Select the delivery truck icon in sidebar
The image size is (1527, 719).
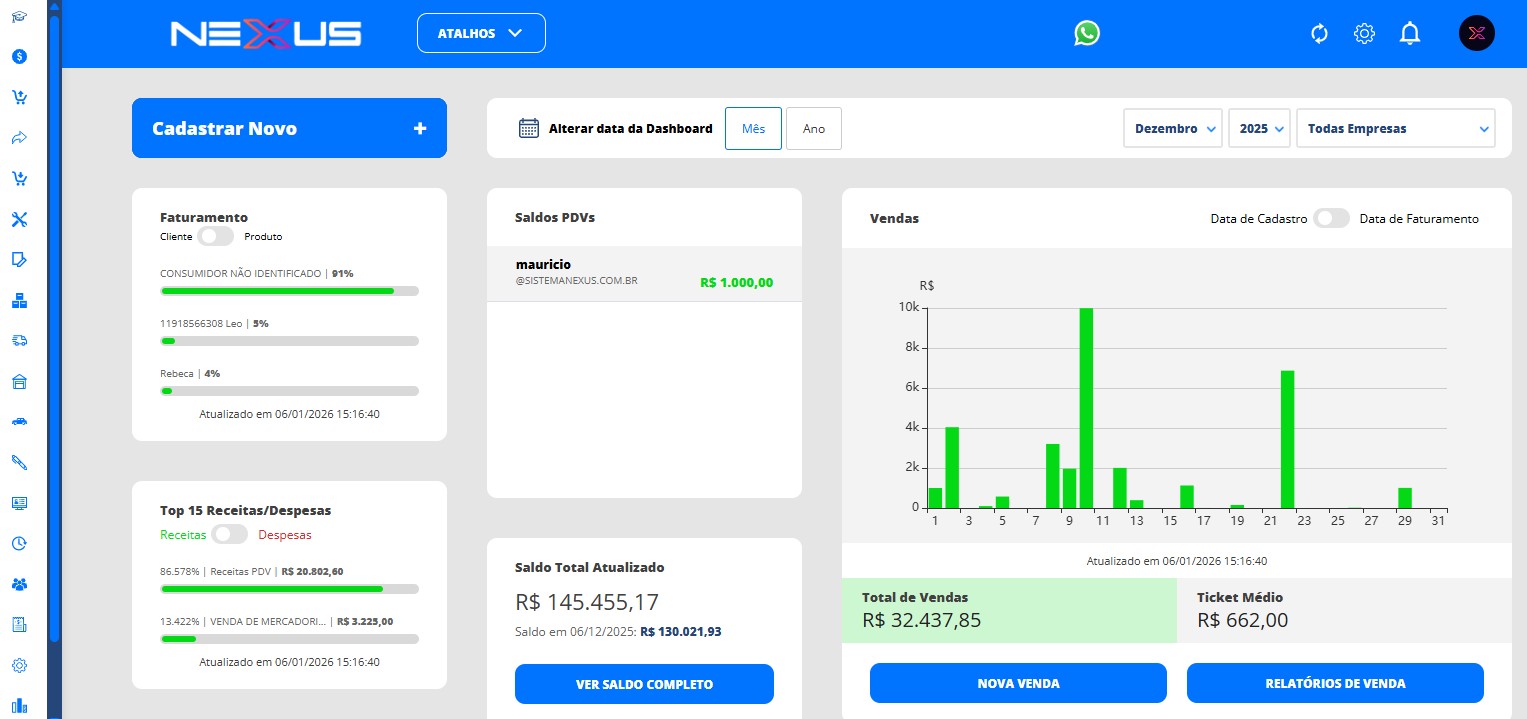(x=19, y=340)
